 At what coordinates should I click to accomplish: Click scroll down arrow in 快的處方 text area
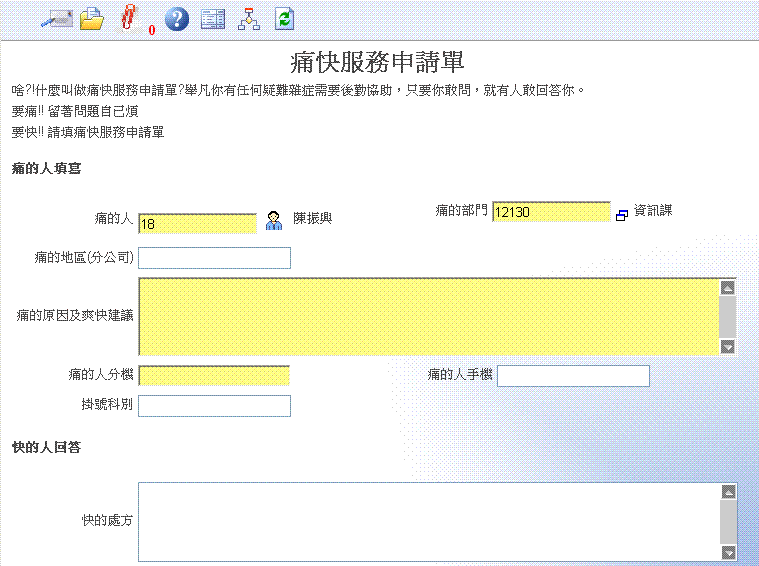(x=728, y=552)
